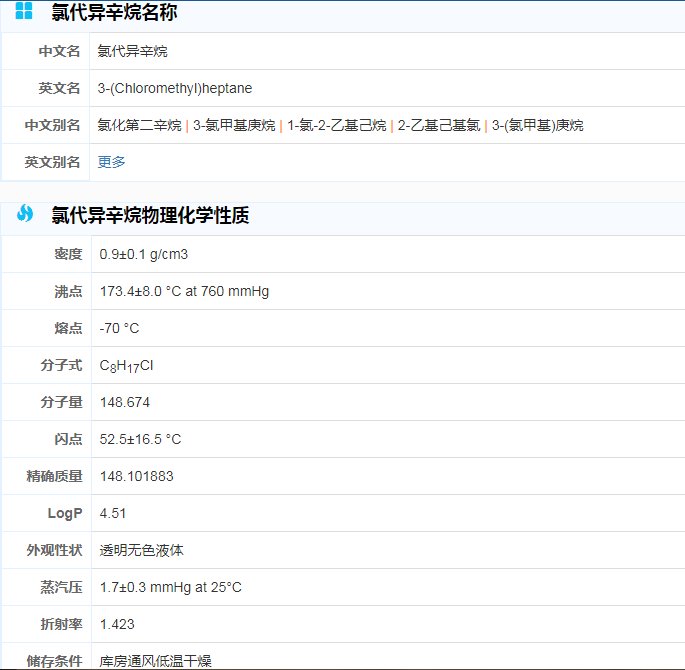Select the refractive index 1.423

click(x=117, y=624)
